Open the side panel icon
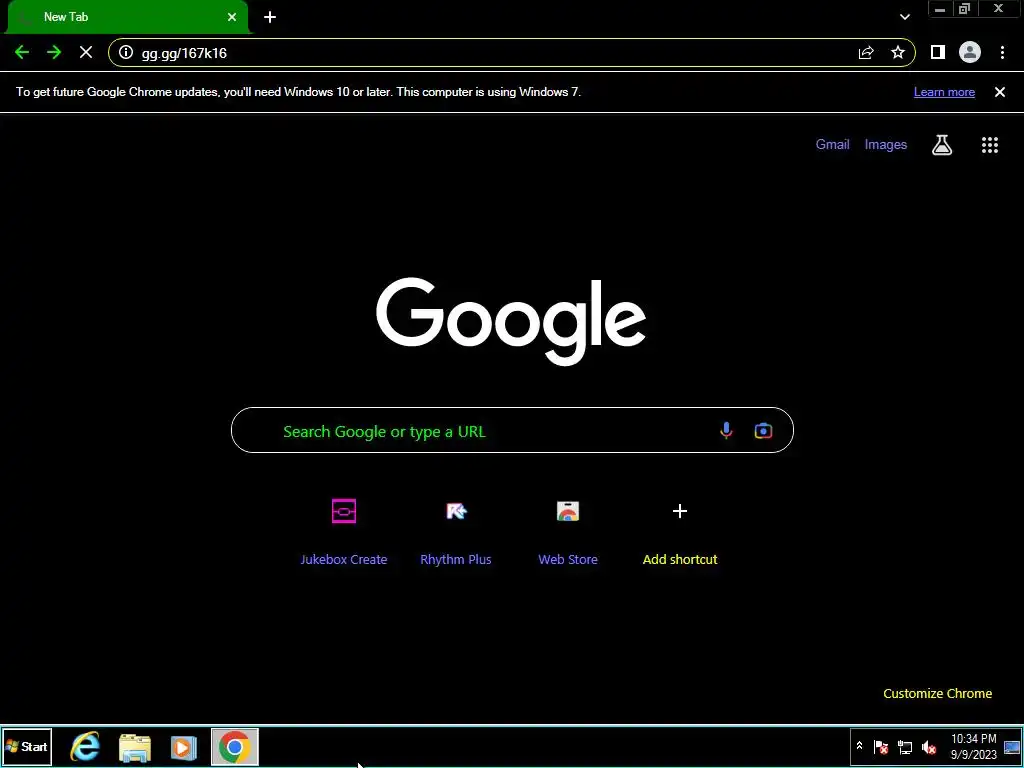 tap(938, 53)
